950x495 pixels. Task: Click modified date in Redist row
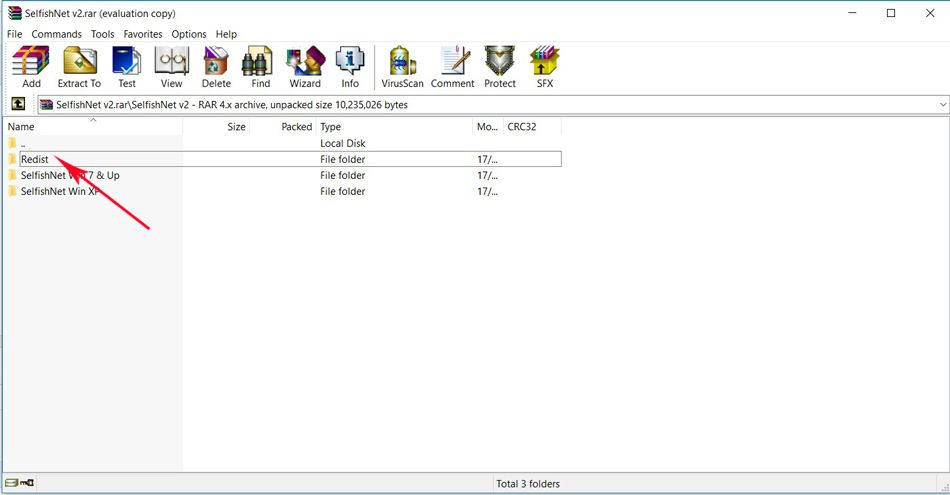pyautogui.click(x=487, y=159)
